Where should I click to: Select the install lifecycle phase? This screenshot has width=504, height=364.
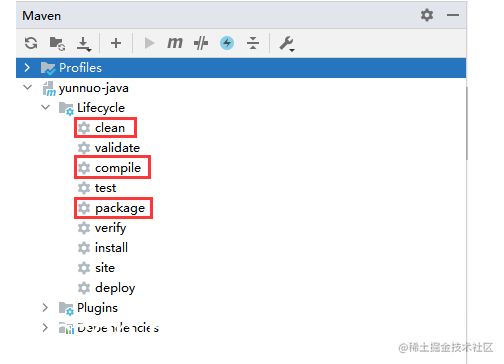tap(111, 248)
